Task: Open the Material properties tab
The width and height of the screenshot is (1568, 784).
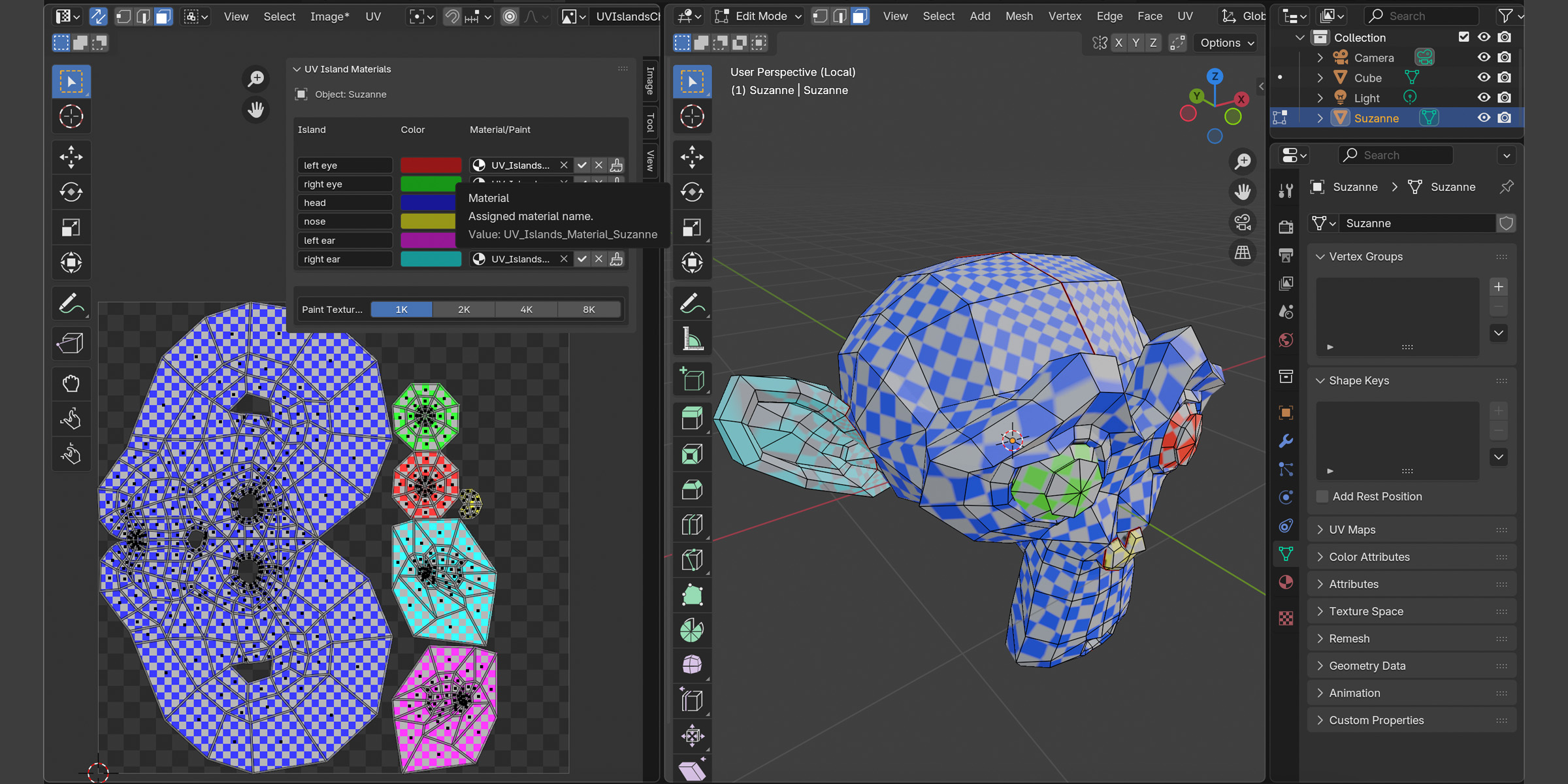Action: point(1286,583)
